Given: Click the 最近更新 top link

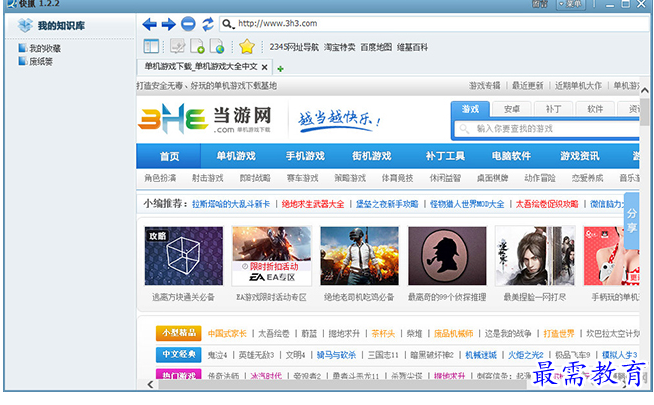Looking at the screenshot, I should [528, 86].
